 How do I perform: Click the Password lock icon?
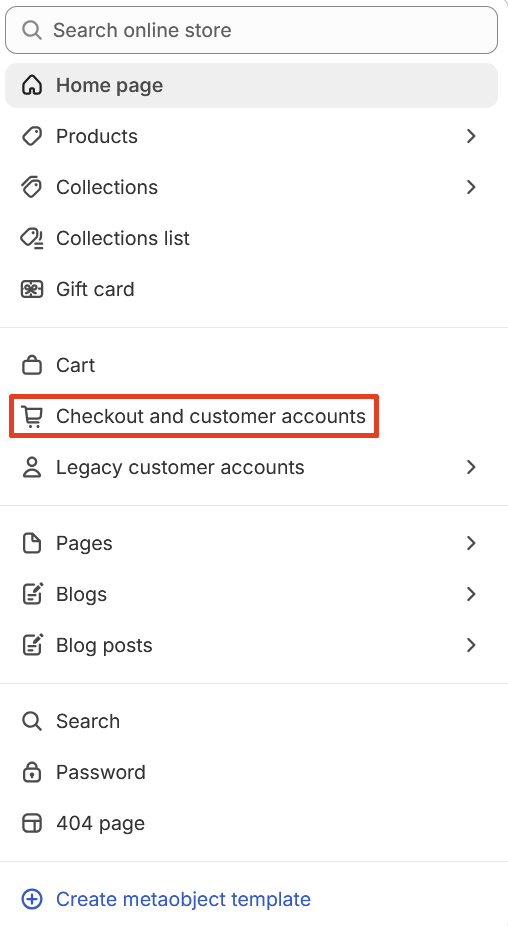(x=32, y=772)
